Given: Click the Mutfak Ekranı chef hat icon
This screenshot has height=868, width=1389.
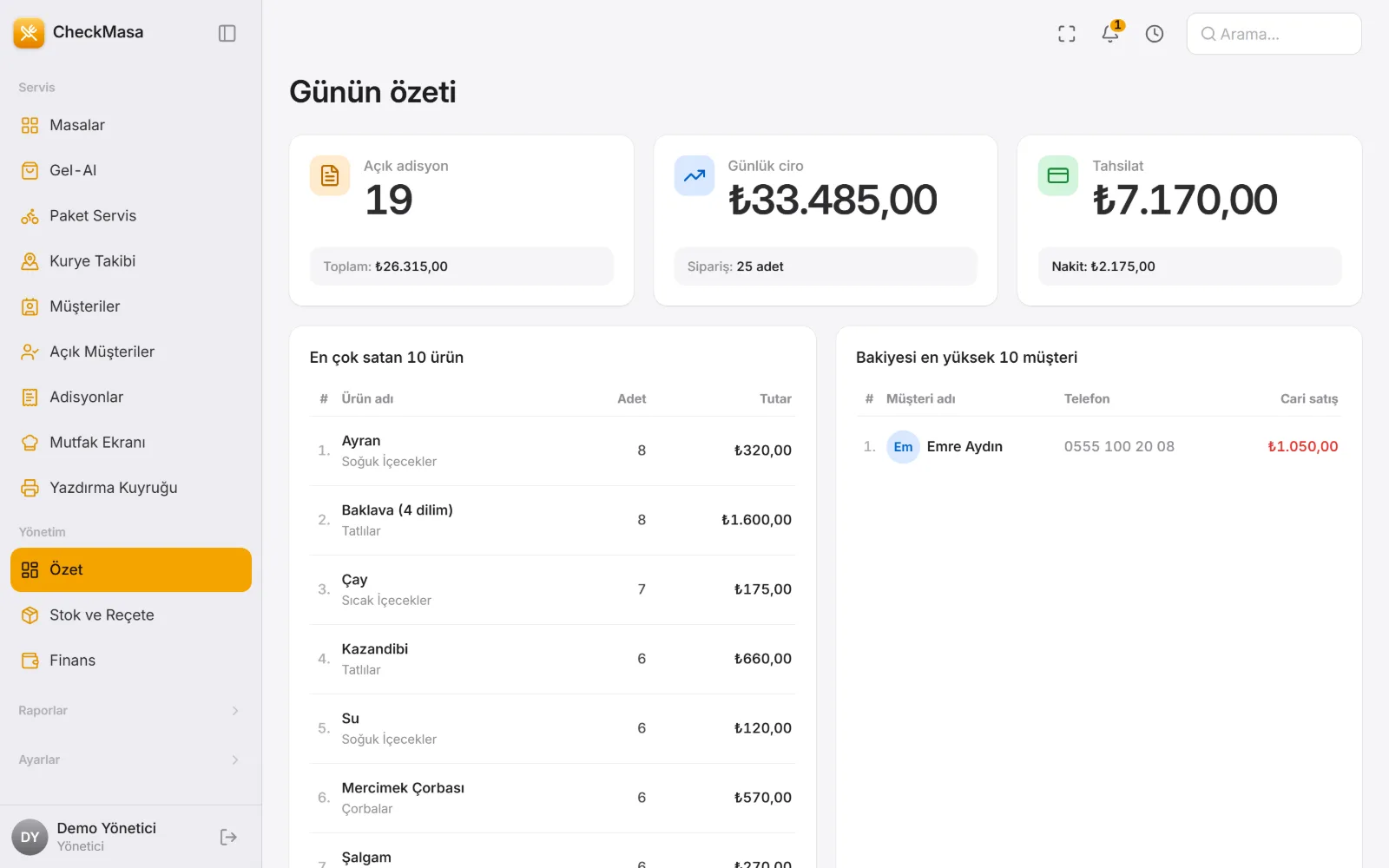Looking at the screenshot, I should point(30,442).
